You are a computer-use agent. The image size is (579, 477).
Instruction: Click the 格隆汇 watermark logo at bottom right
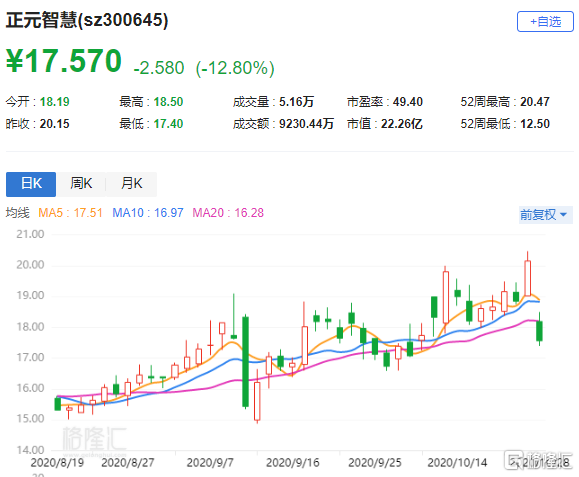[x=540, y=460]
